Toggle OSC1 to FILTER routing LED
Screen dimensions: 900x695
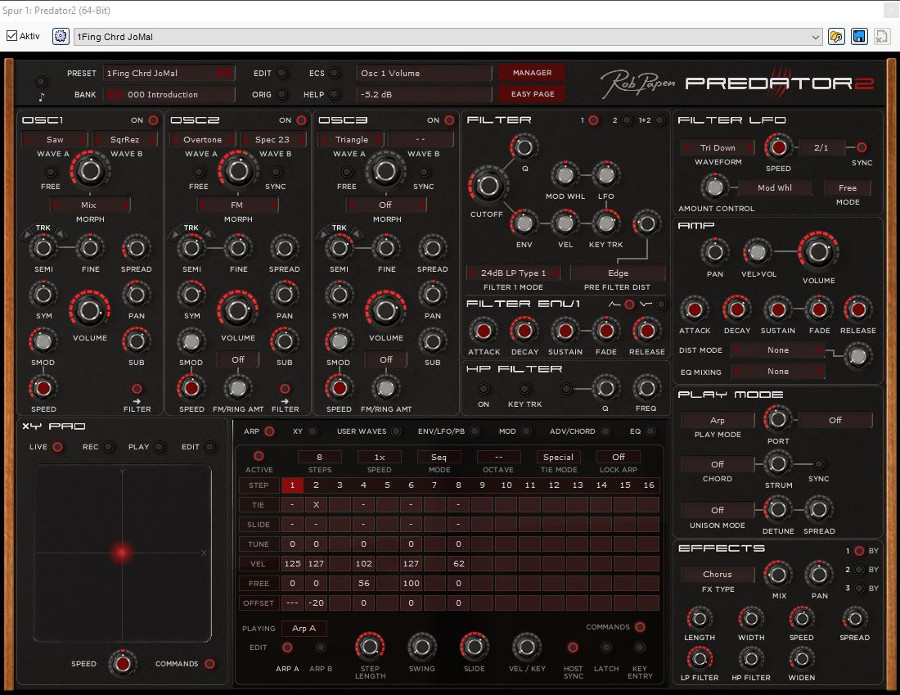137,389
